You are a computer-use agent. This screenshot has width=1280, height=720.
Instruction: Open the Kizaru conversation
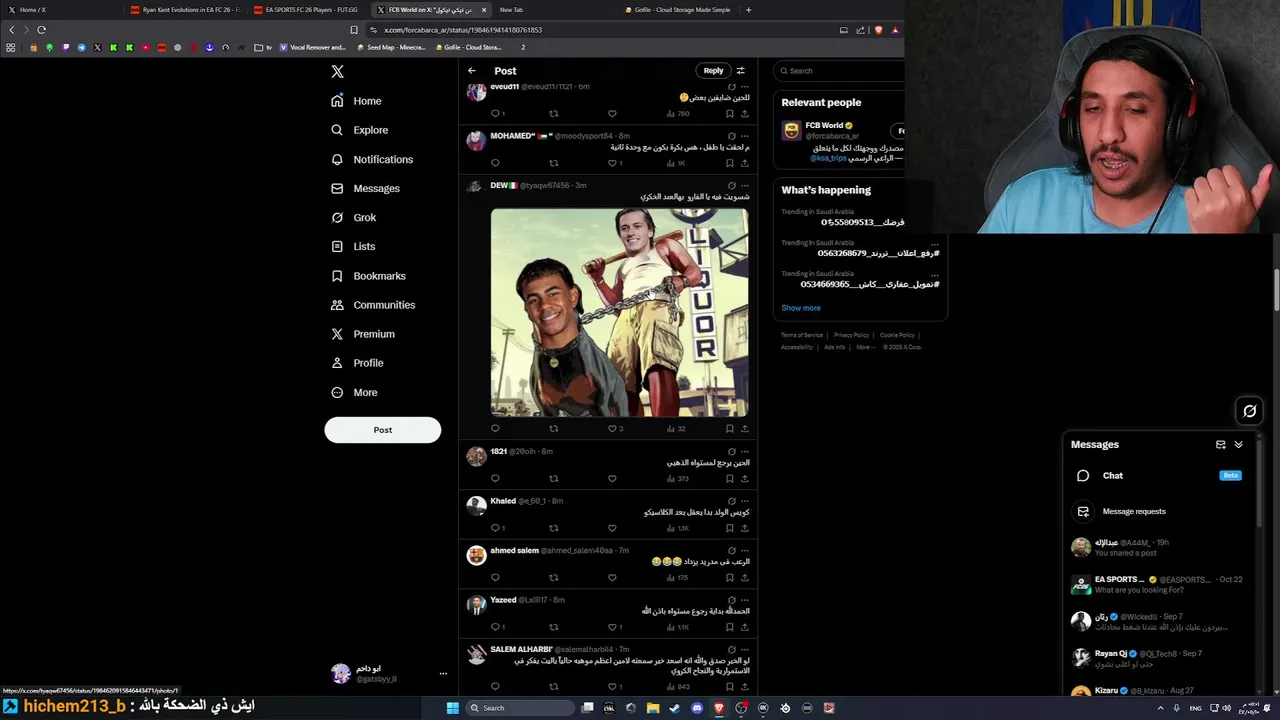coord(1159,690)
